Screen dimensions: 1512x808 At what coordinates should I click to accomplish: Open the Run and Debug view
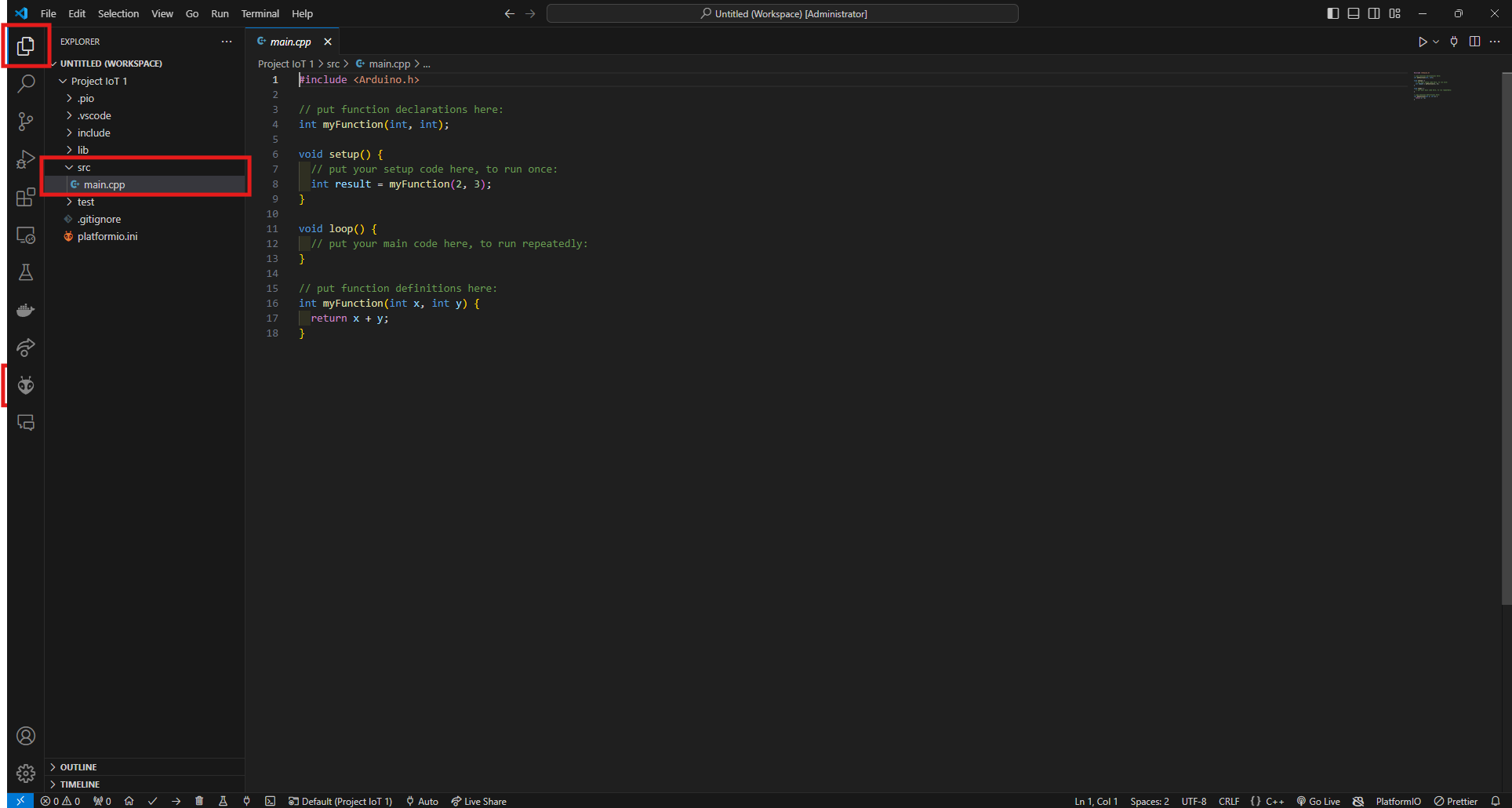[x=26, y=159]
